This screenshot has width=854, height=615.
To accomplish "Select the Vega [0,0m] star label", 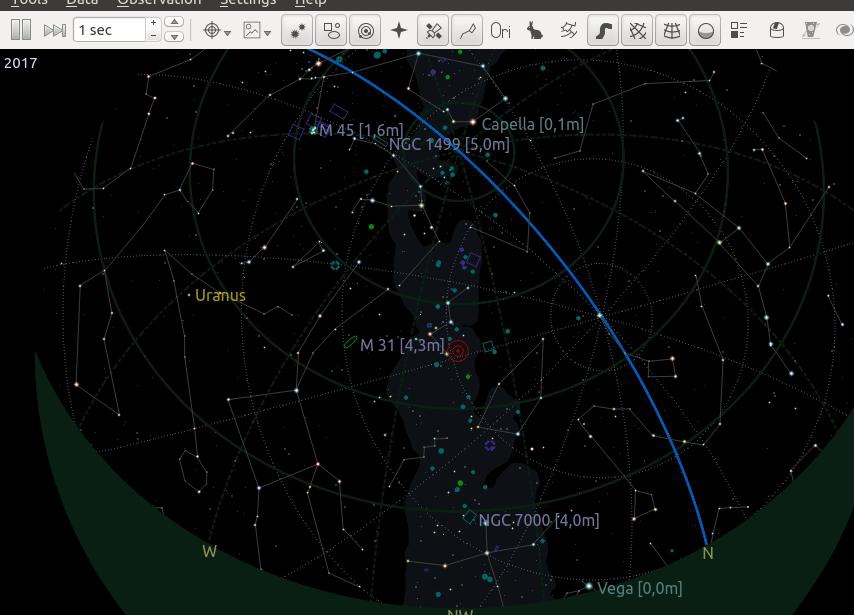I will (640, 588).
